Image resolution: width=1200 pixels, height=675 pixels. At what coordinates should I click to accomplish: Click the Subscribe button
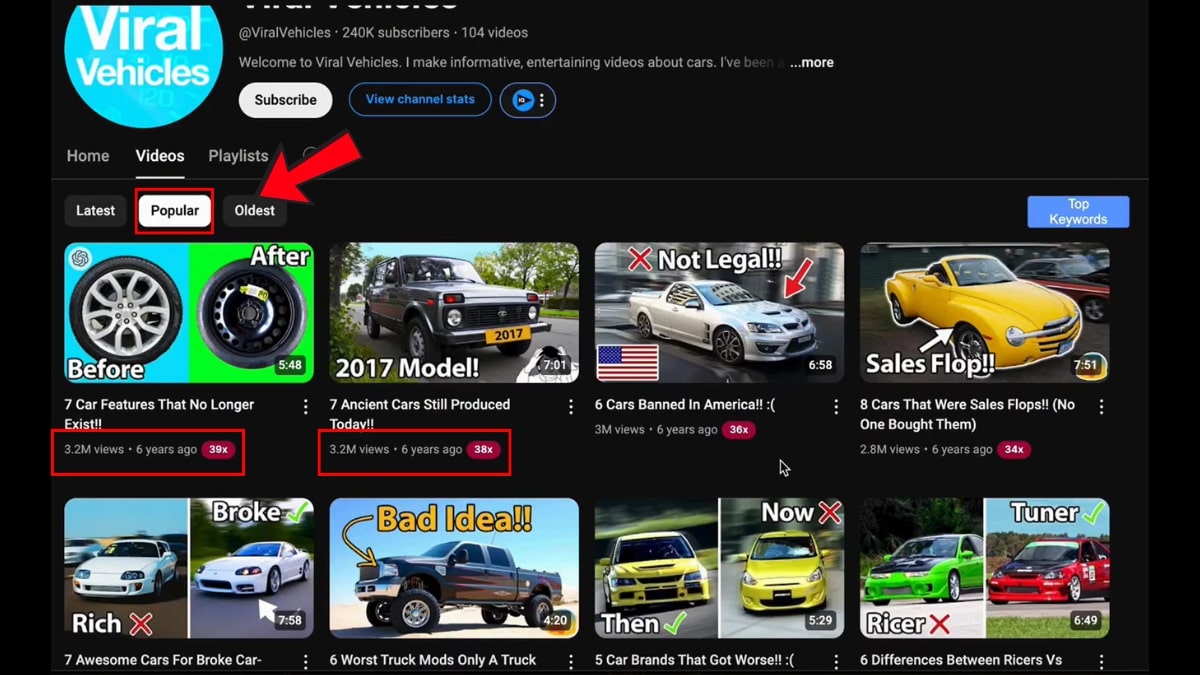pyautogui.click(x=285, y=100)
